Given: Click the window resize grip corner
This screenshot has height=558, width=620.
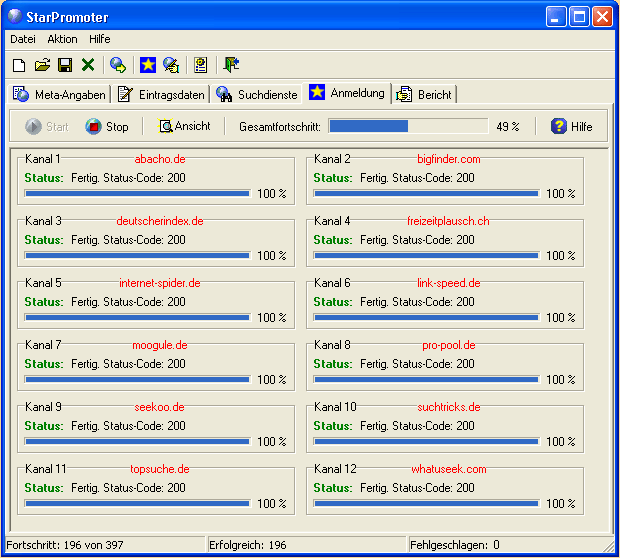Looking at the screenshot, I should 608,547.
